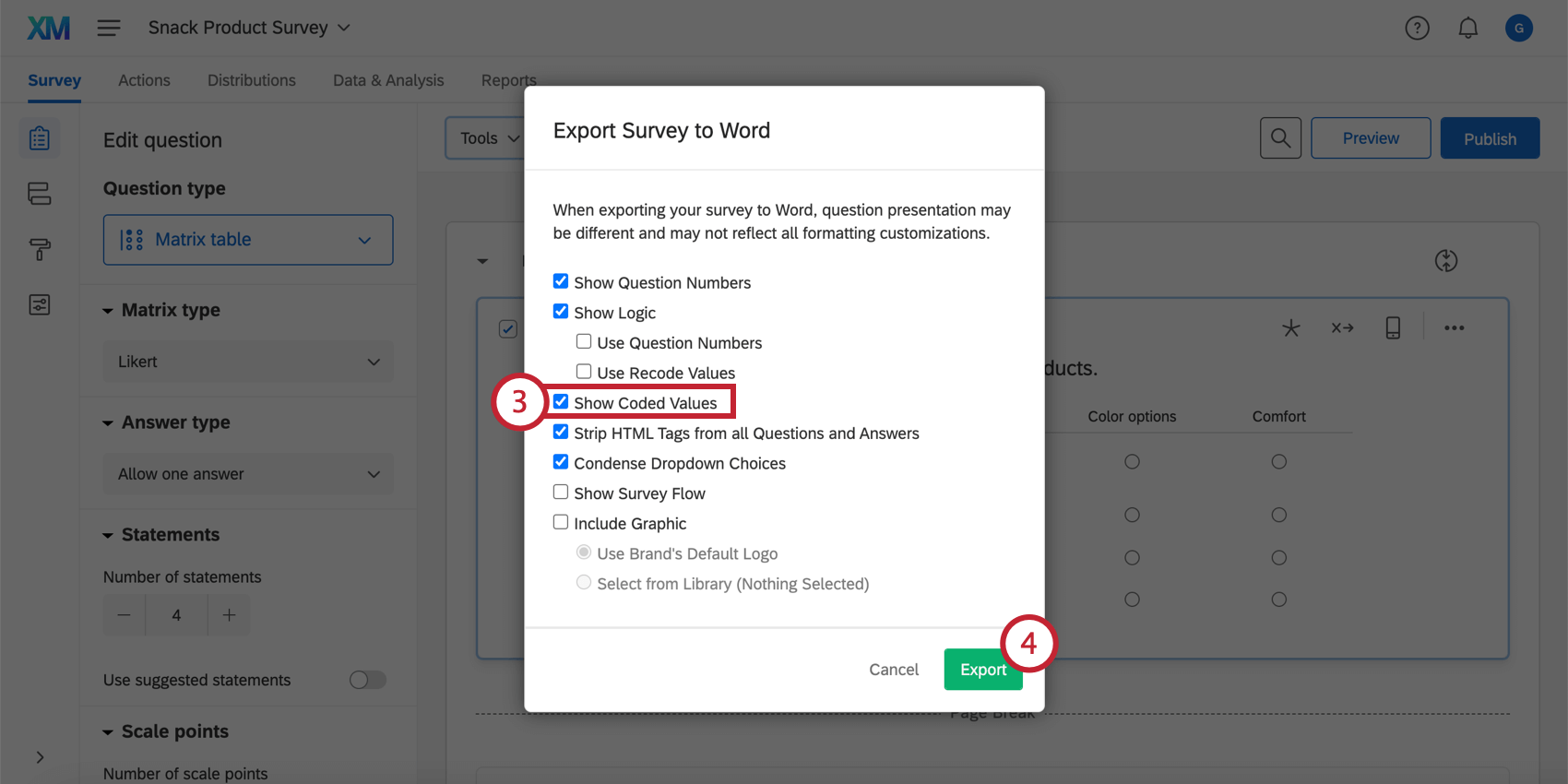Screen dimensions: 1568x784
Task: Open the Survey flow sidebar icon
Action: coord(40,194)
